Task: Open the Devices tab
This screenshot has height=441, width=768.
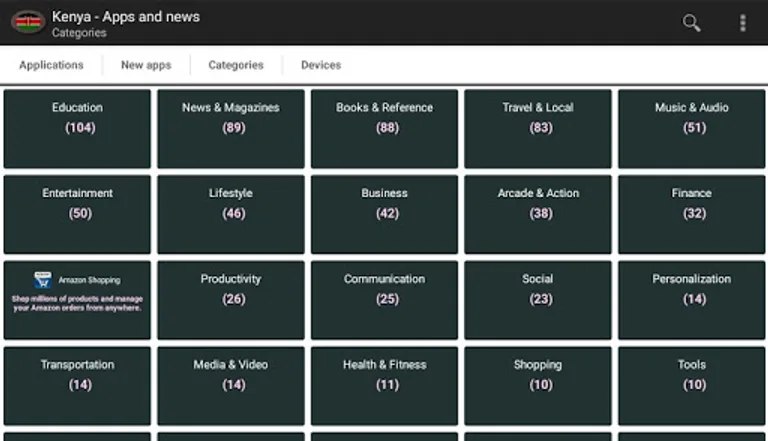Action: click(321, 65)
